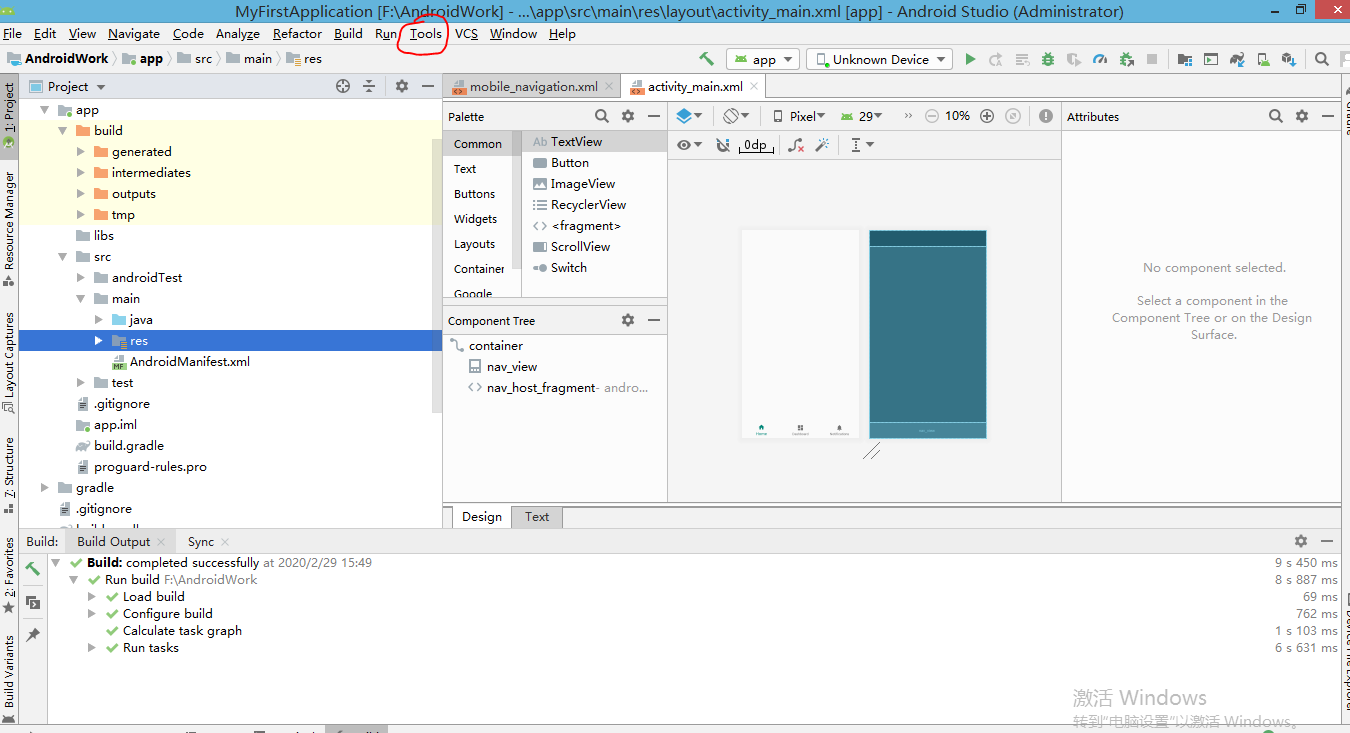Zoom out the design surface
The height and width of the screenshot is (733, 1350).
pyautogui.click(x=932, y=116)
